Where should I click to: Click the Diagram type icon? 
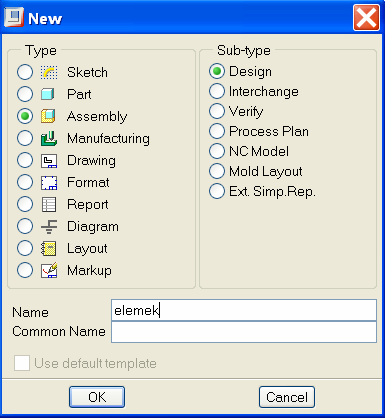click(49, 227)
